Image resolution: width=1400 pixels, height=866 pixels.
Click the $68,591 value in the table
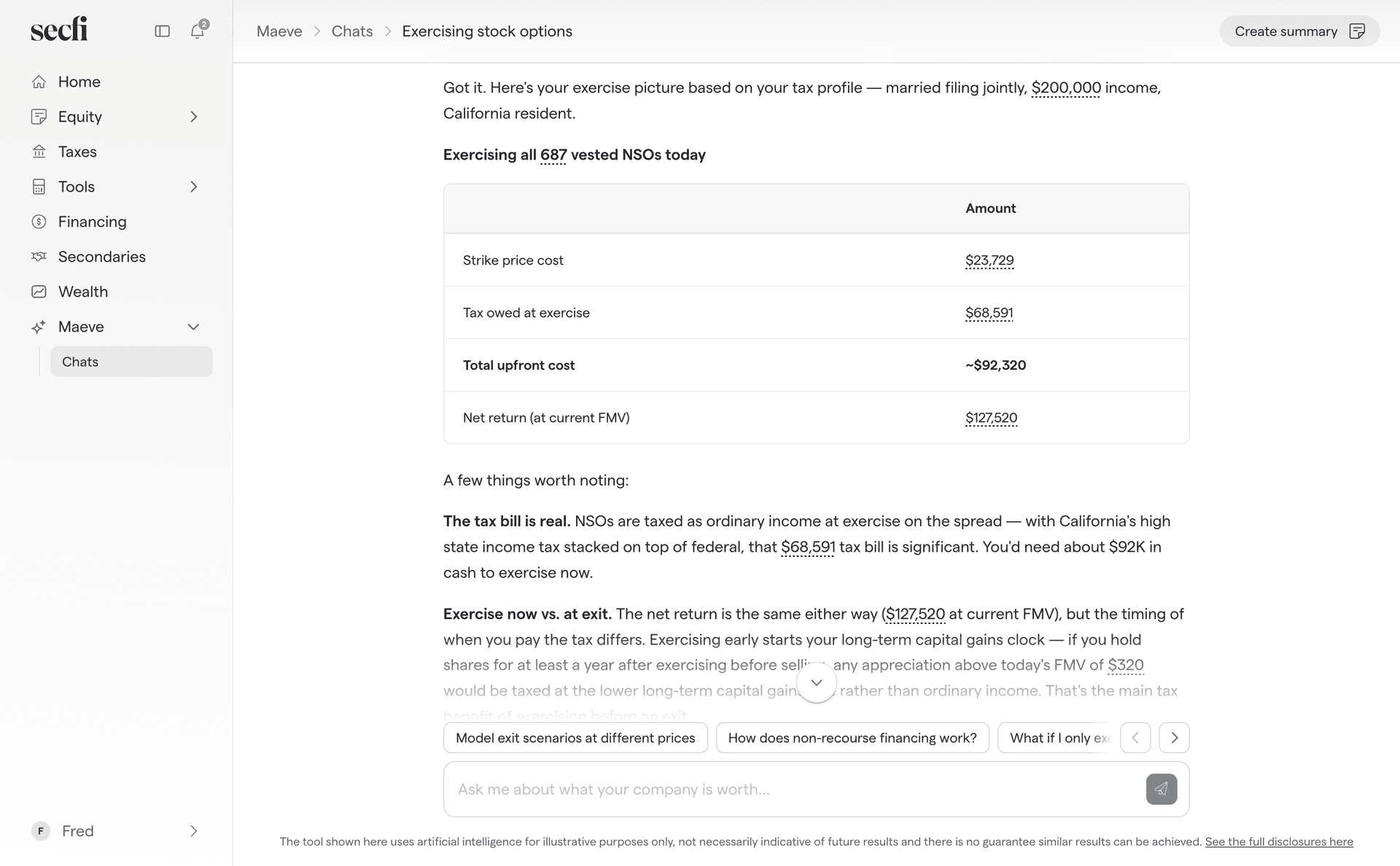(989, 313)
